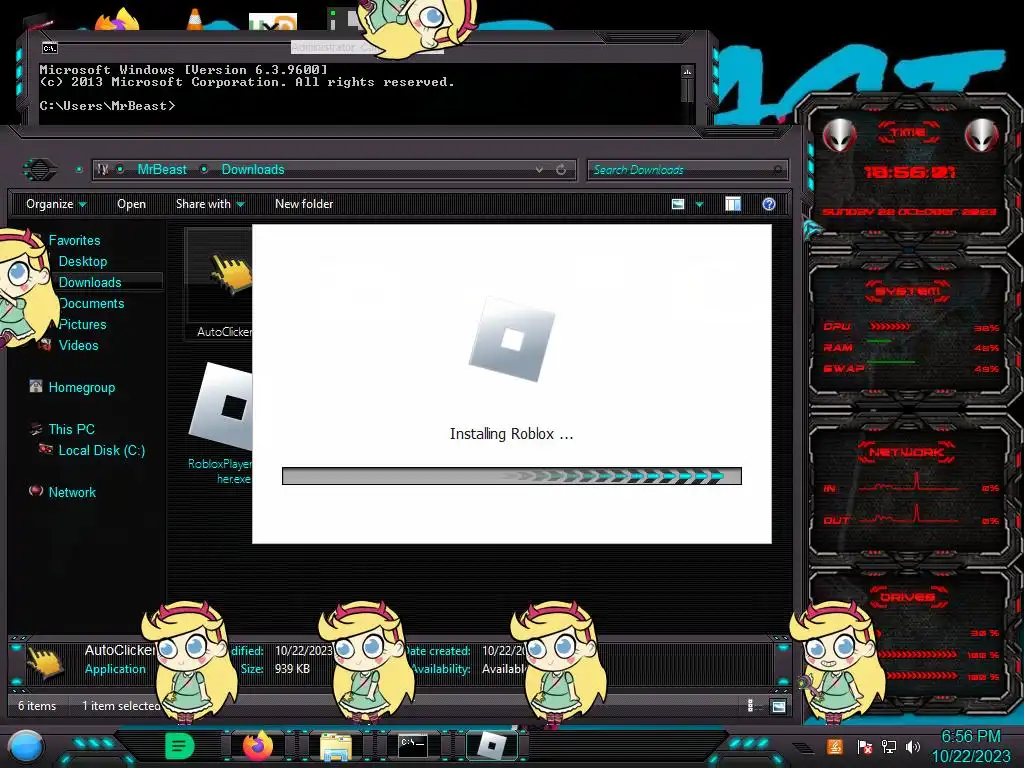This screenshot has width=1024, height=768.
Task: Open Videos in the navigation pane
Action: pyautogui.click(x=78, y=345)
